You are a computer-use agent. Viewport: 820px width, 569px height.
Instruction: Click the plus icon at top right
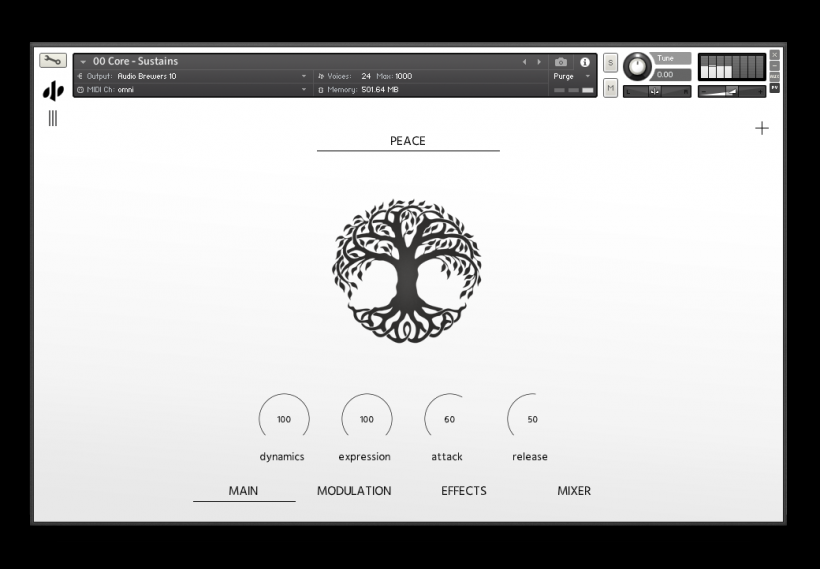[762, 128]
